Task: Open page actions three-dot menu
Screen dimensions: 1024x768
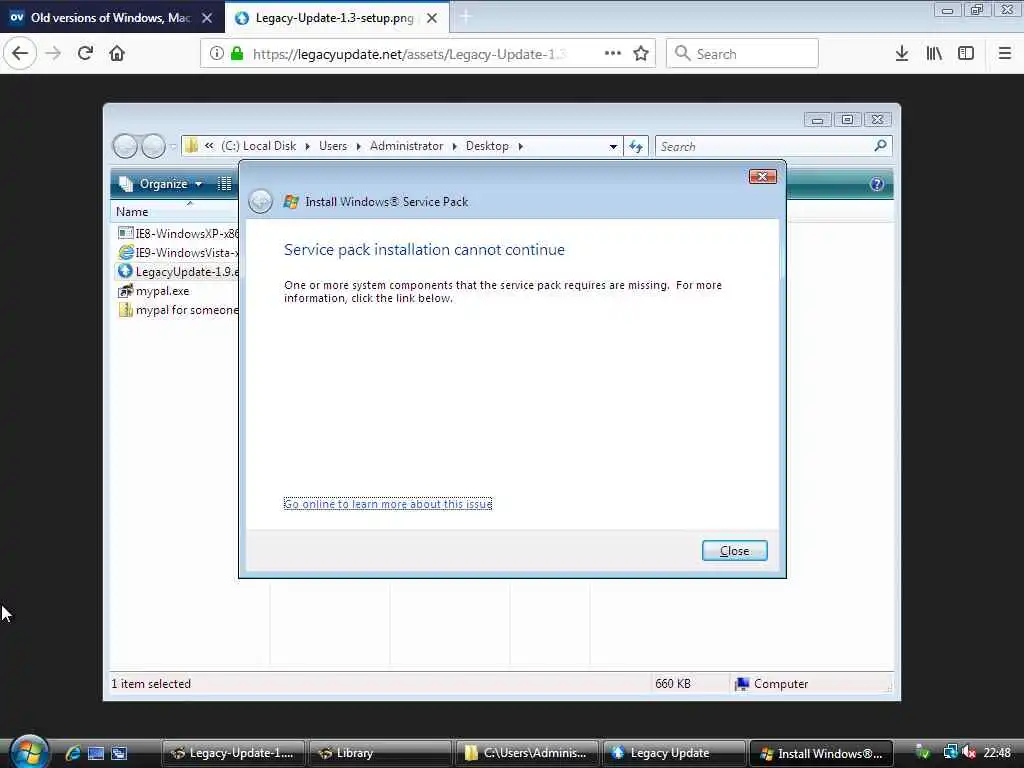Action: 613,54
